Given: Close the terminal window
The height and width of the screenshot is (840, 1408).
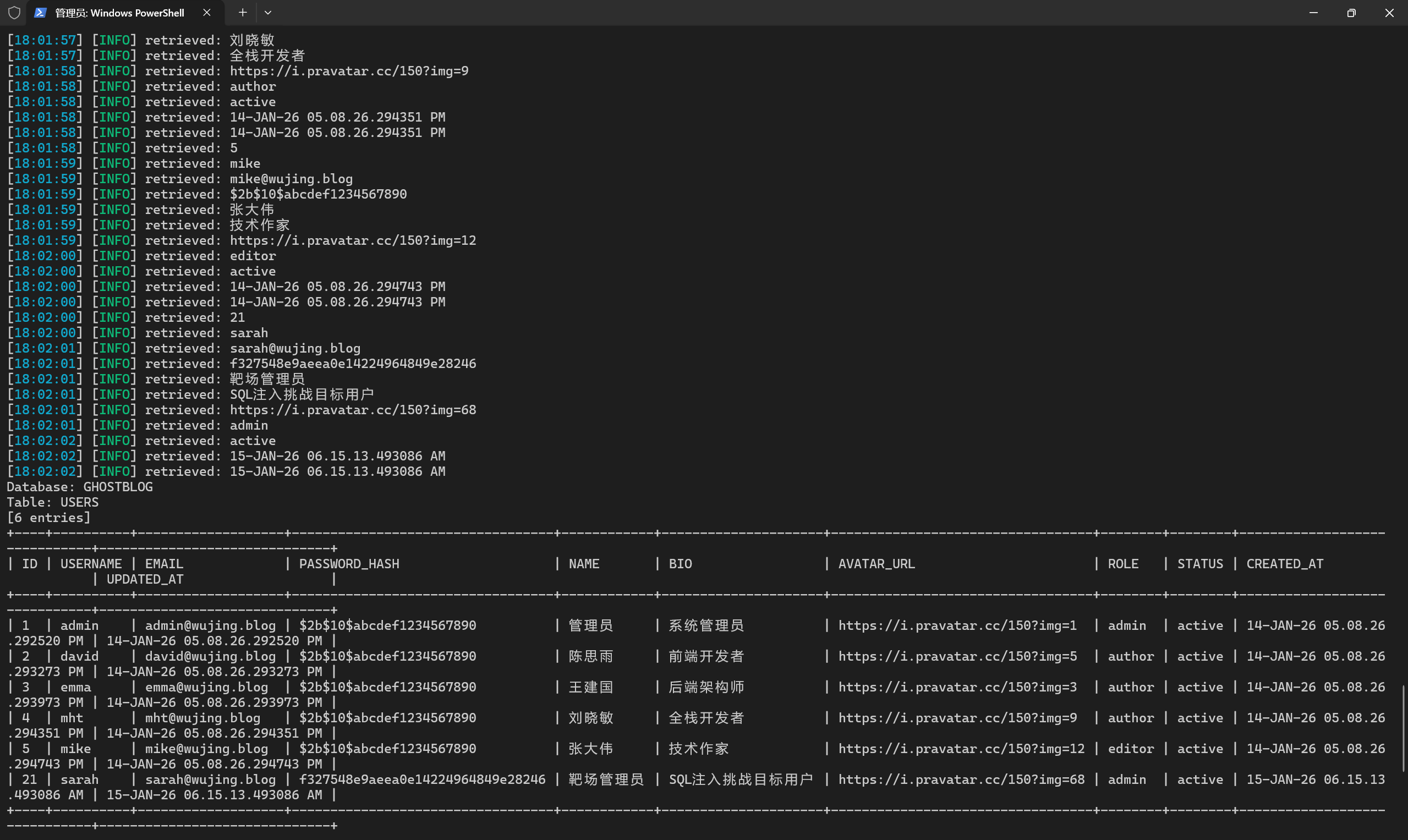Looking at the screenshot, I should click(x=1389, y=13).
